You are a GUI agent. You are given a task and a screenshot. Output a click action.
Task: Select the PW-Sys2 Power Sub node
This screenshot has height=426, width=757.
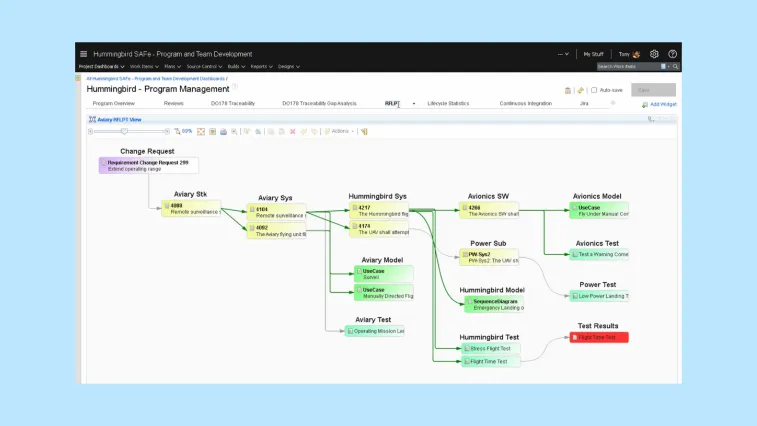489,257
